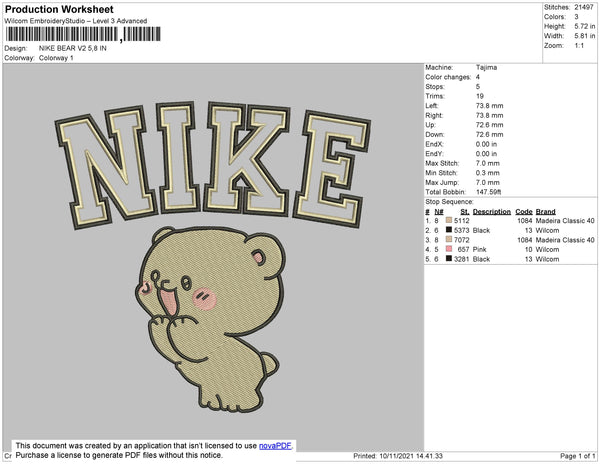The width and height of the screenshot is (600, 464).
Task: Click the 'Description' column header
Action: 492,212
